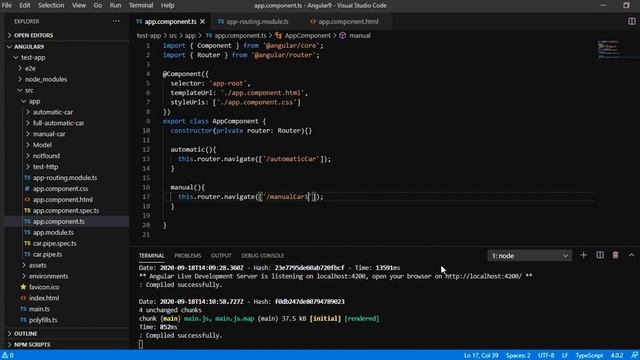Expand the node_modules folder
640x360 pixels.
46,80
